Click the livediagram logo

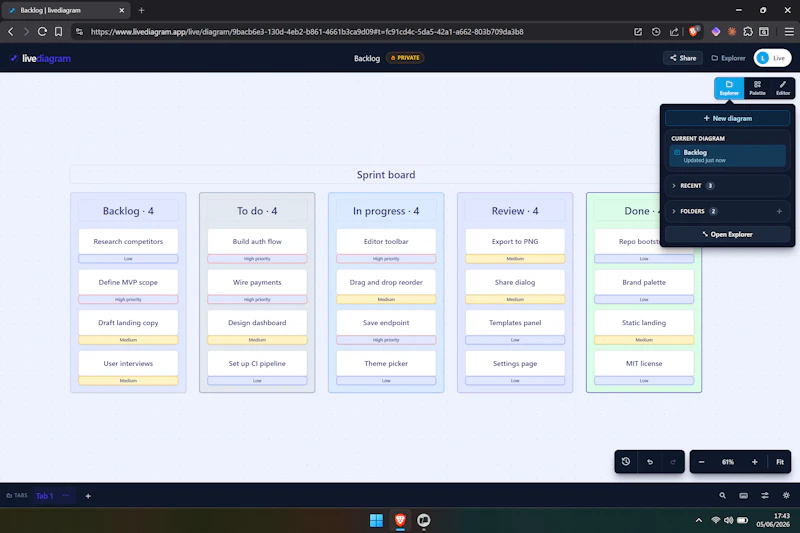point(40,59)
